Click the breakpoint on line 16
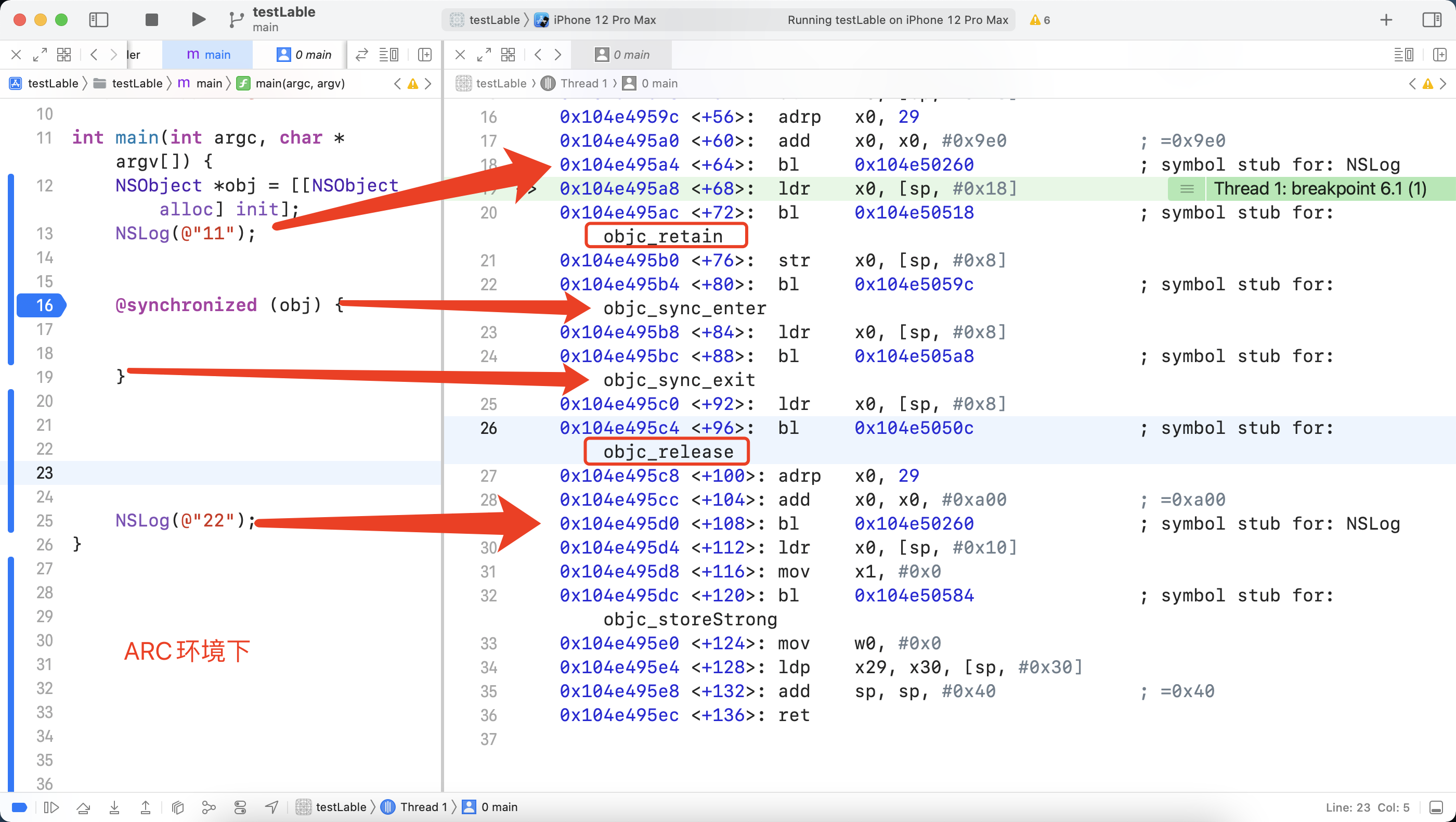Screen dimensions: 1456x822 pos(43,305)
